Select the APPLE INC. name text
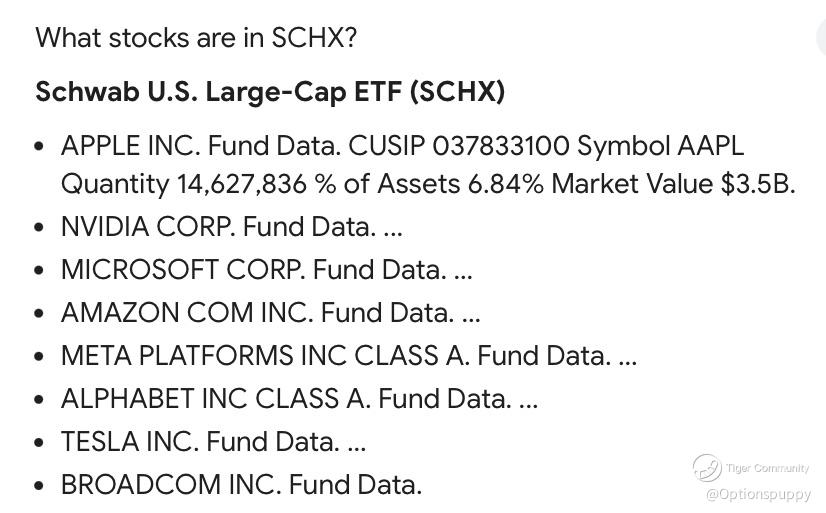The width and height of the screenshot is (826, 513). [x=130, y=146]
